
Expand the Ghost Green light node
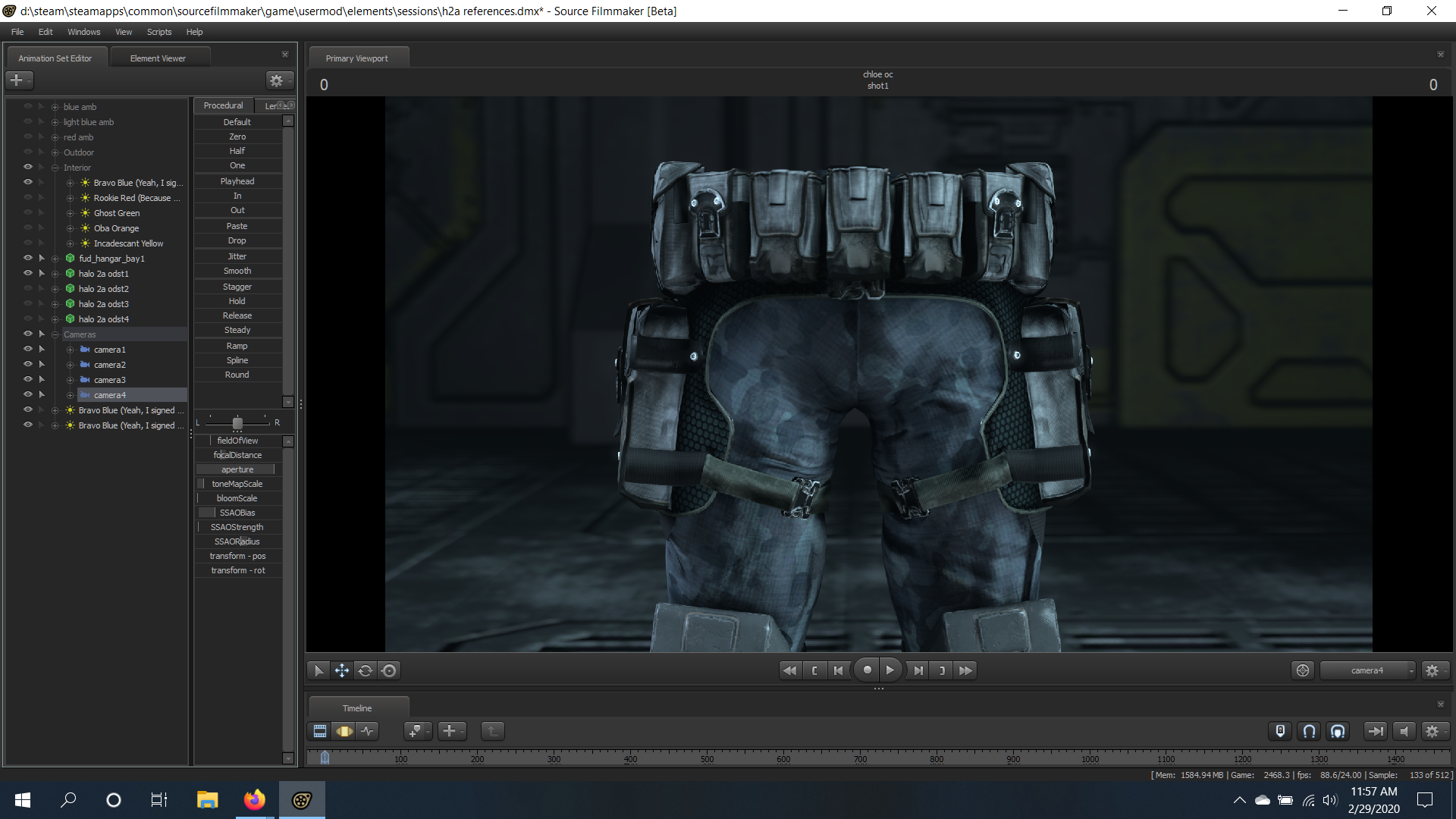pyautogui.click(x=70, y=213)
